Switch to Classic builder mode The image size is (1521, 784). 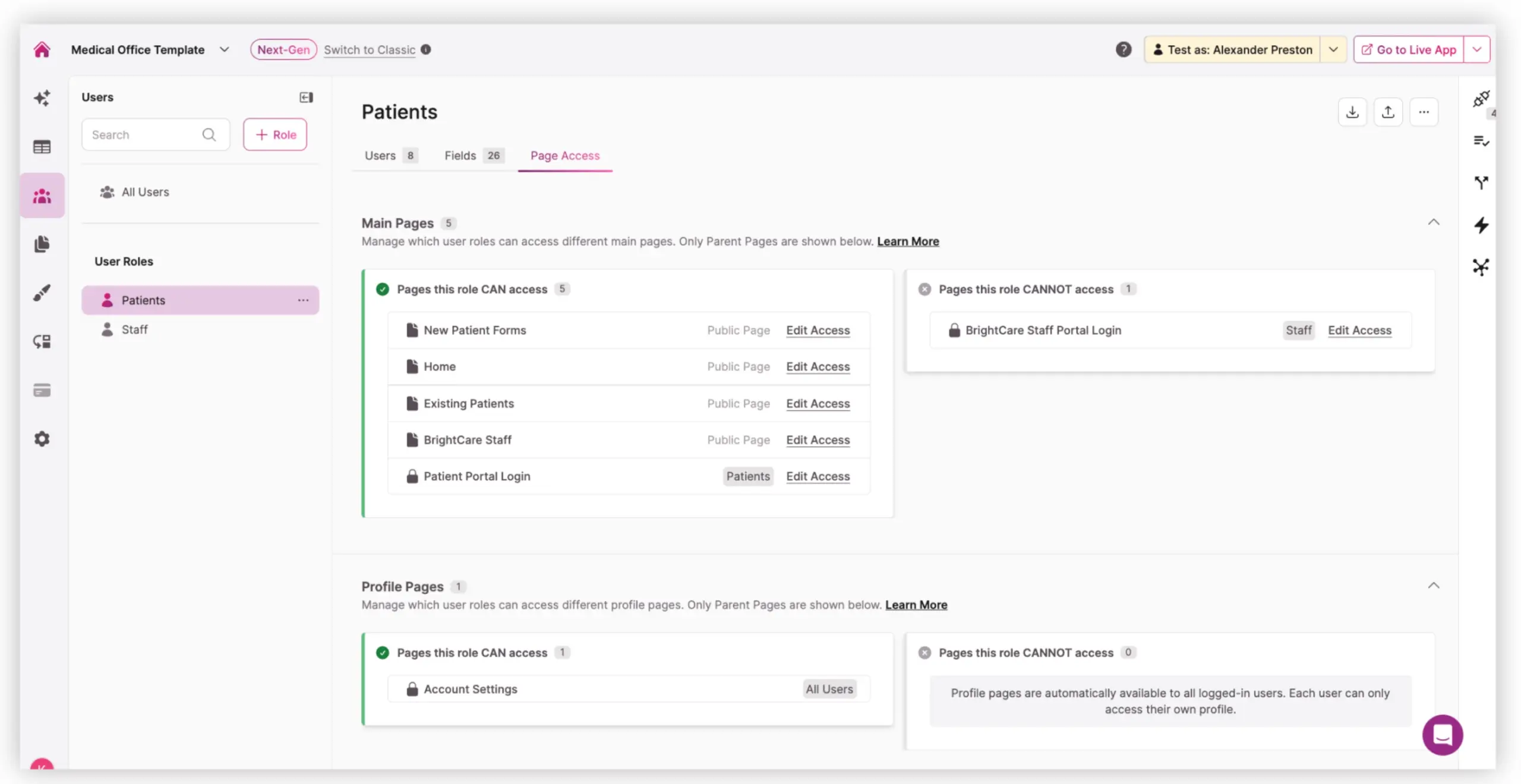point(369,50)
